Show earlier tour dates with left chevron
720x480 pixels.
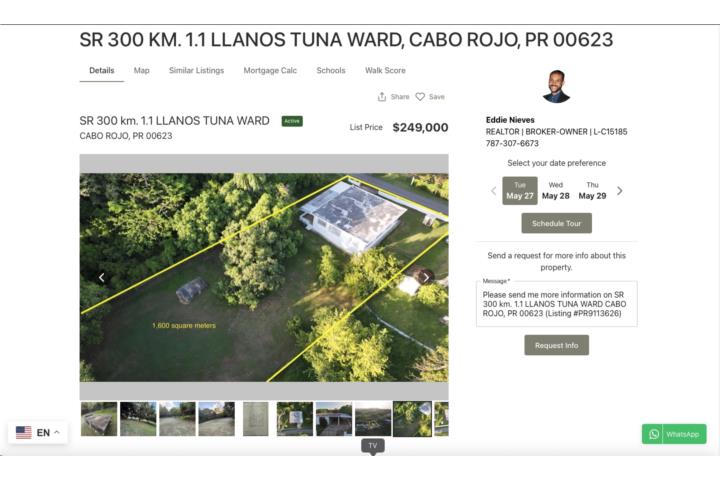coord(494,191)
